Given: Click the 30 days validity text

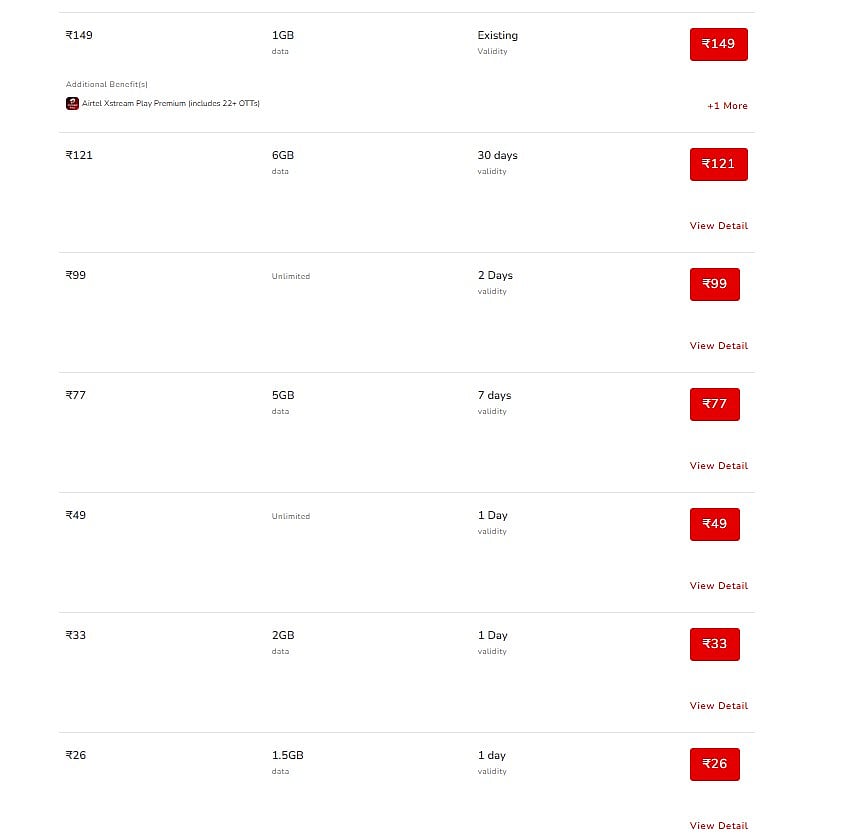Looking at the screenshot, I should (497, 155).
